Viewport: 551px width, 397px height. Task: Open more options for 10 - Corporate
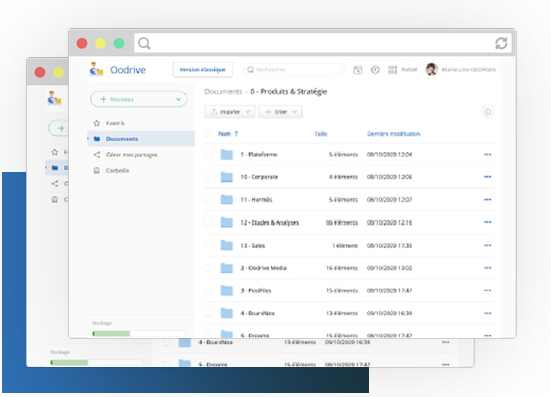tap(487, 177)
